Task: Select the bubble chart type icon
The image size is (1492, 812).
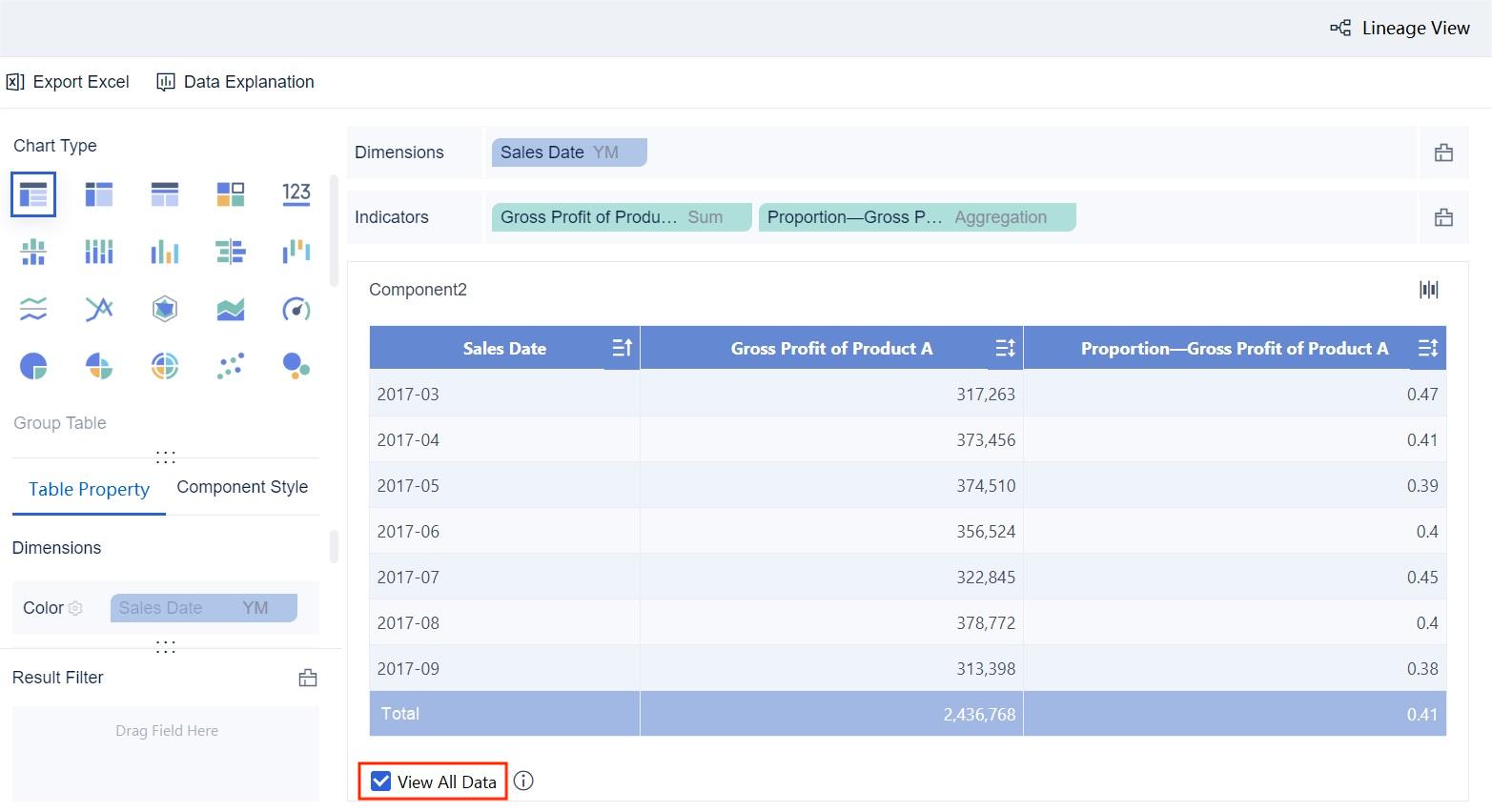Action: [x=296, y=366]
